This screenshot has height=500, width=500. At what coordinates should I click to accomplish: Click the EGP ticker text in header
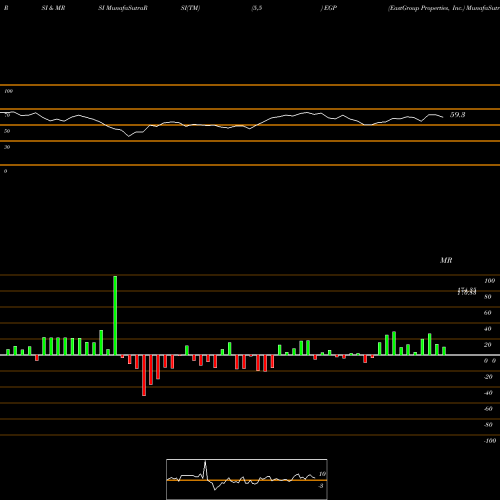coord(330,8)
